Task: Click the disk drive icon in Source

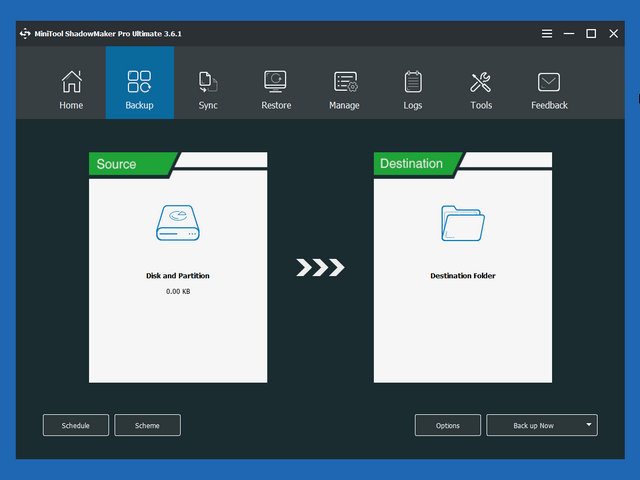Action: click(x=178, y=223)
